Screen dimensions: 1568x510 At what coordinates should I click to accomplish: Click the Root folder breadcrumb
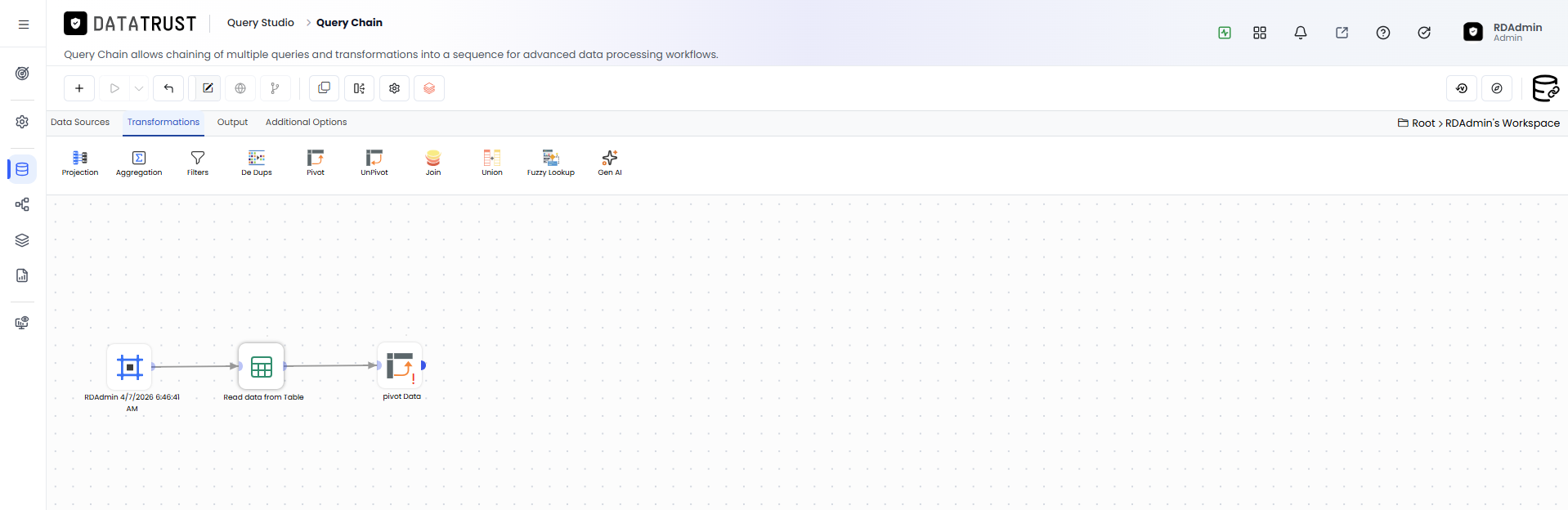tap(1417, 123)
